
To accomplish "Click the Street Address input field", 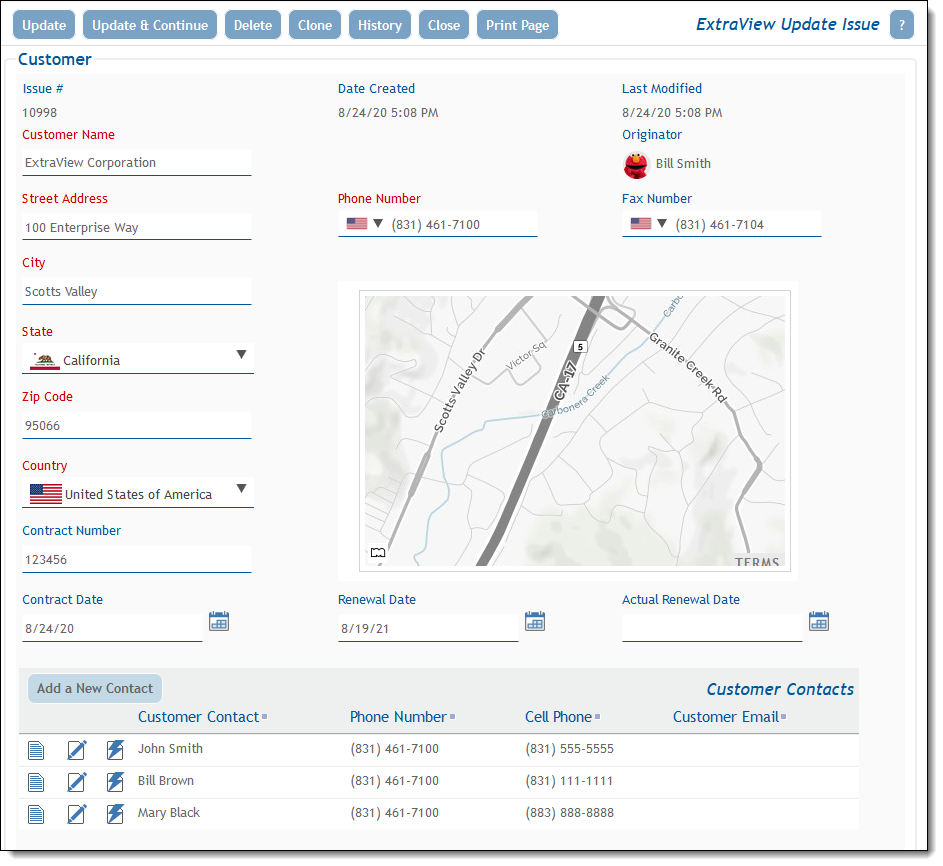I will [137, 227].
